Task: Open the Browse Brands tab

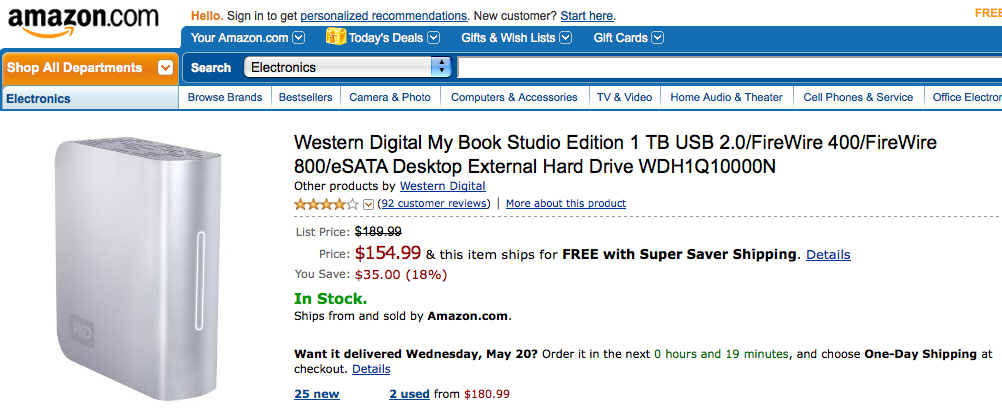Action: (225, 97)
